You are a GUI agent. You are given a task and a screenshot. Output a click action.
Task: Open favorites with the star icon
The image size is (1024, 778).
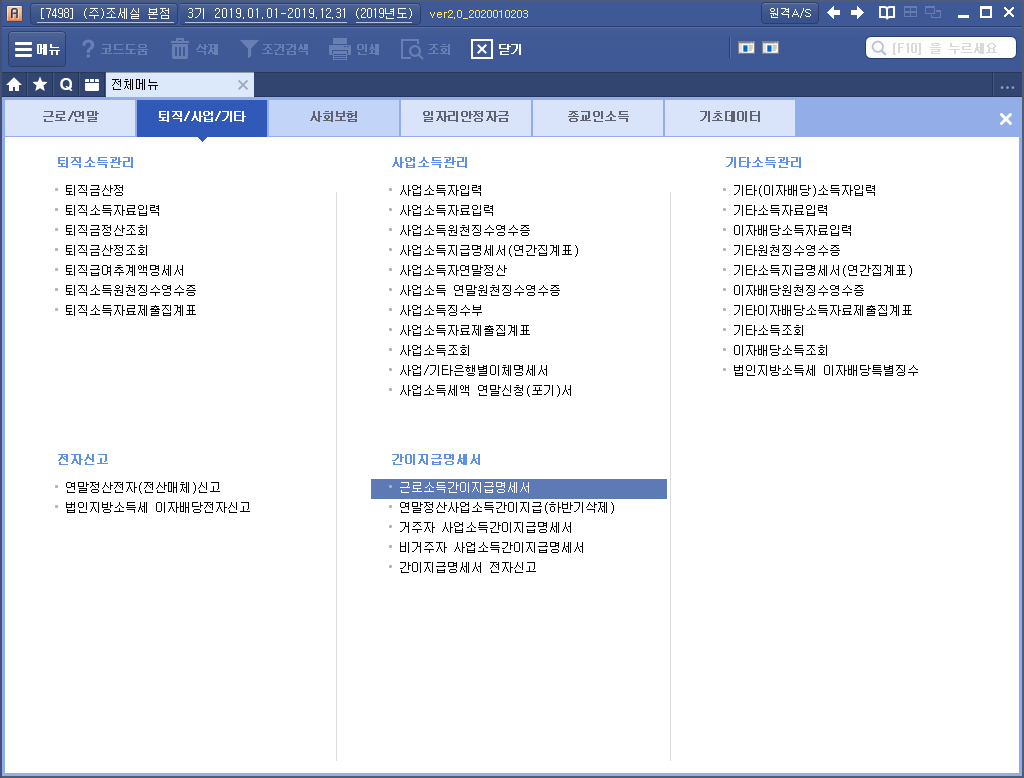[40, 85]
